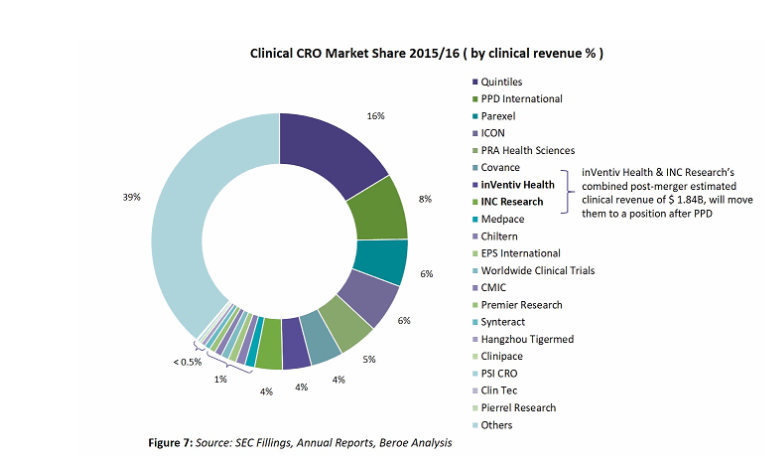Select the 'PSI CRO' legend label
Image resolution: width=767 pixels, height=457 pixels.
499,373
